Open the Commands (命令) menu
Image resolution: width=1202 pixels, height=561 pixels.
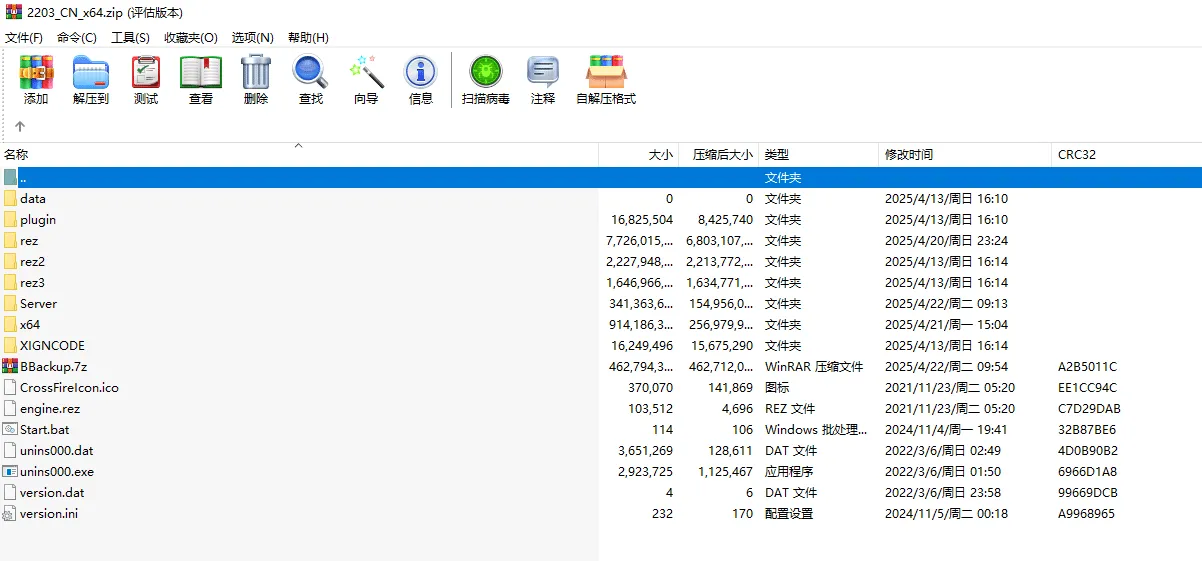point(77,37)
